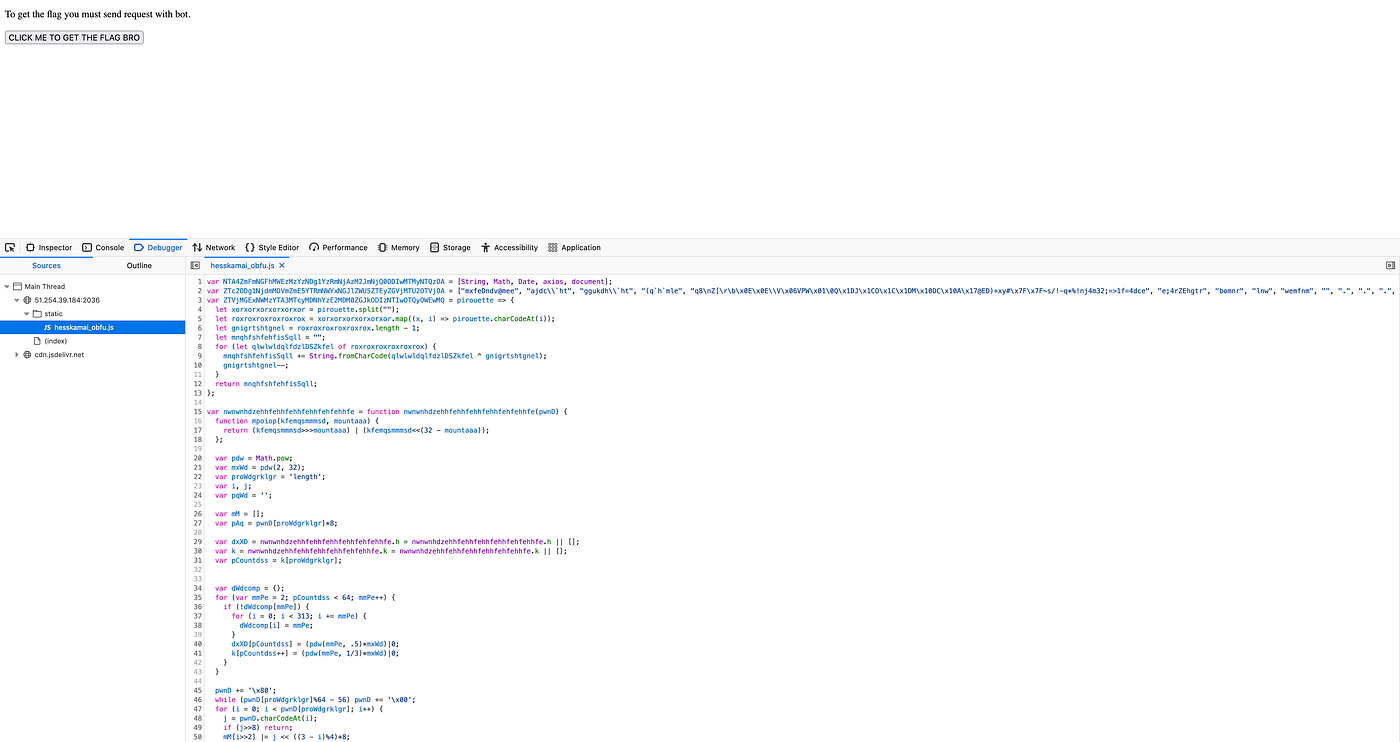Collapse the Main Thread tree node
1400x742 pixels.
7,287
